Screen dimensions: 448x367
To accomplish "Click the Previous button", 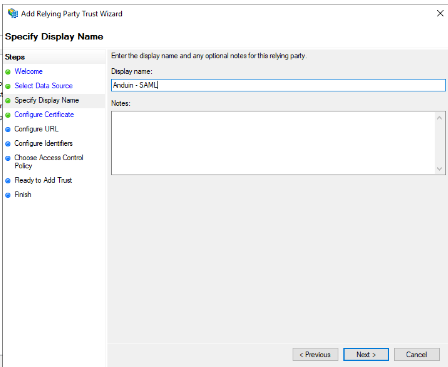I will [315, 354].
